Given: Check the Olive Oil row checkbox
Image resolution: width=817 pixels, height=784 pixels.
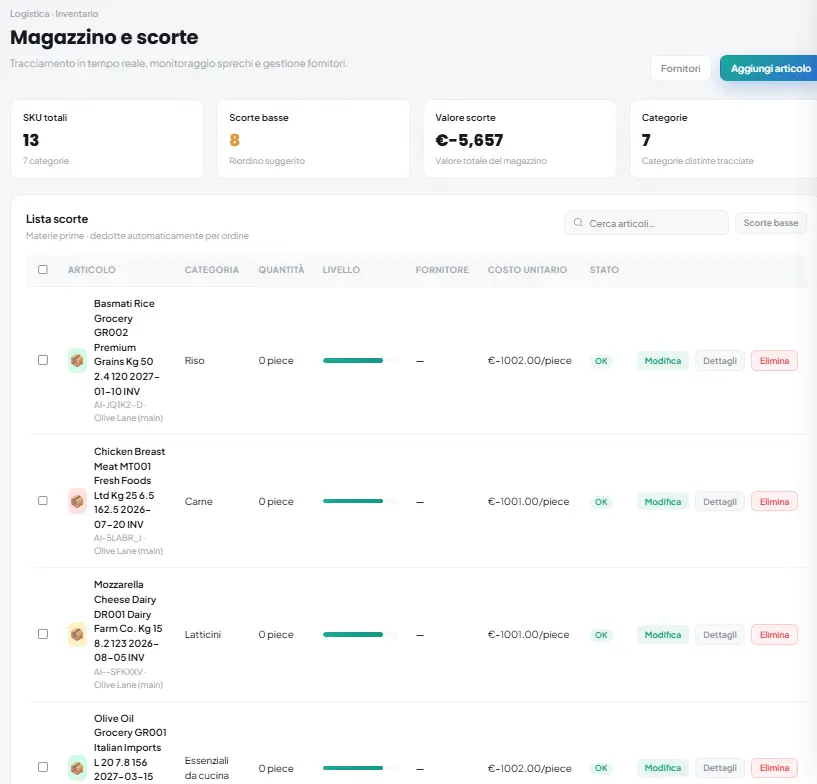Looking at the screenshot, I should (x=43, y=767).
